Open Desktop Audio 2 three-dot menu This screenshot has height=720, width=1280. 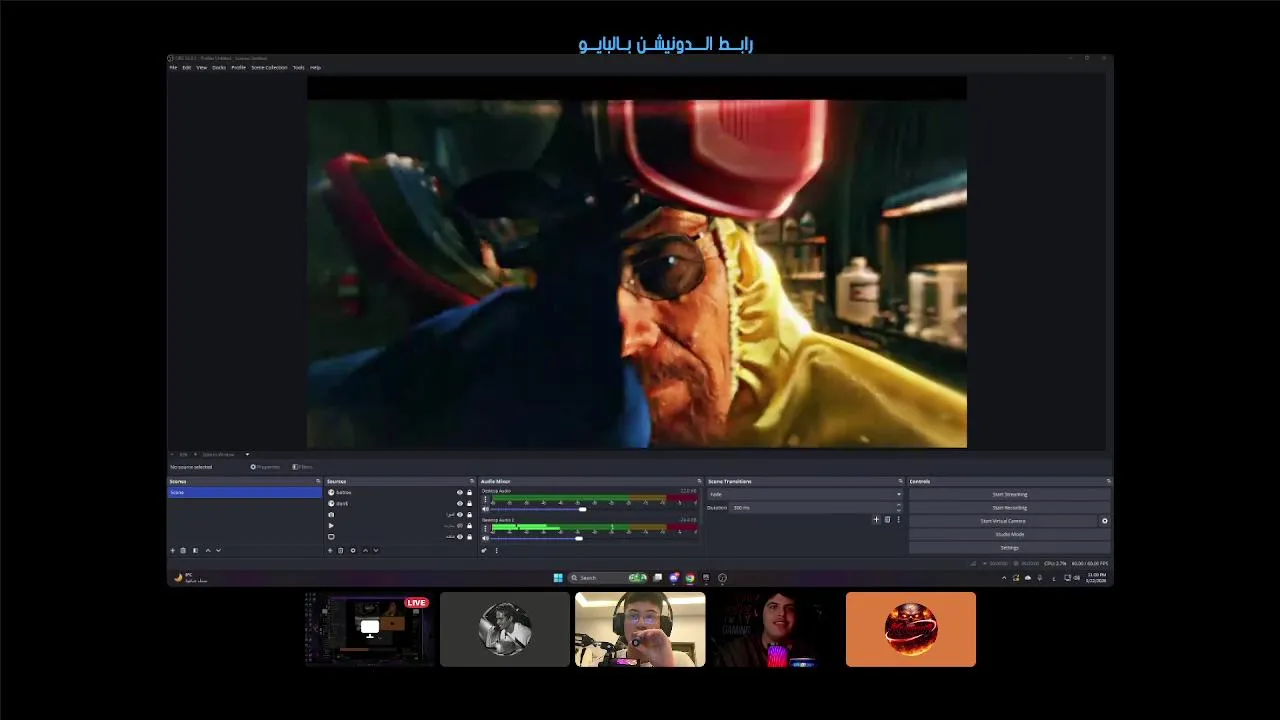click(x=486, y=528)
